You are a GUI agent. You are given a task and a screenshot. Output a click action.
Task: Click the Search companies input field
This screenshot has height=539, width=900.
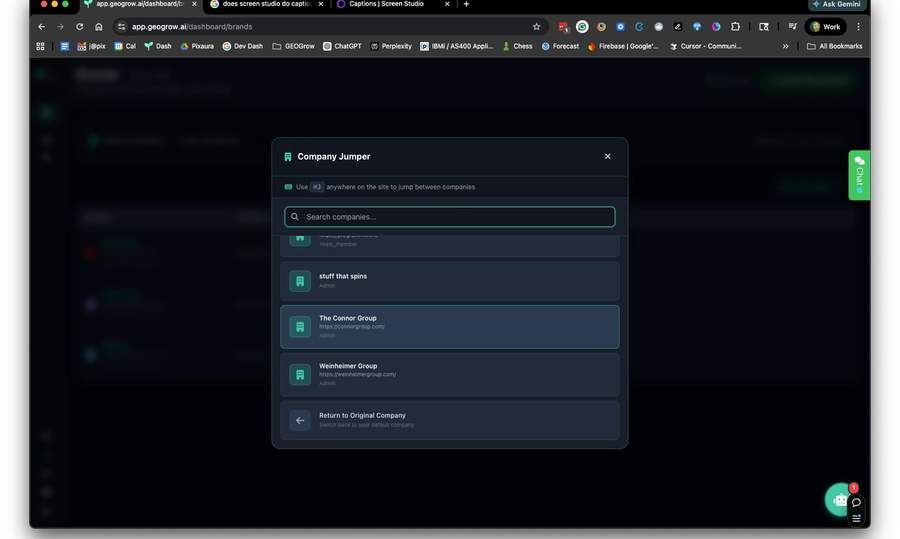pos(450,217)
